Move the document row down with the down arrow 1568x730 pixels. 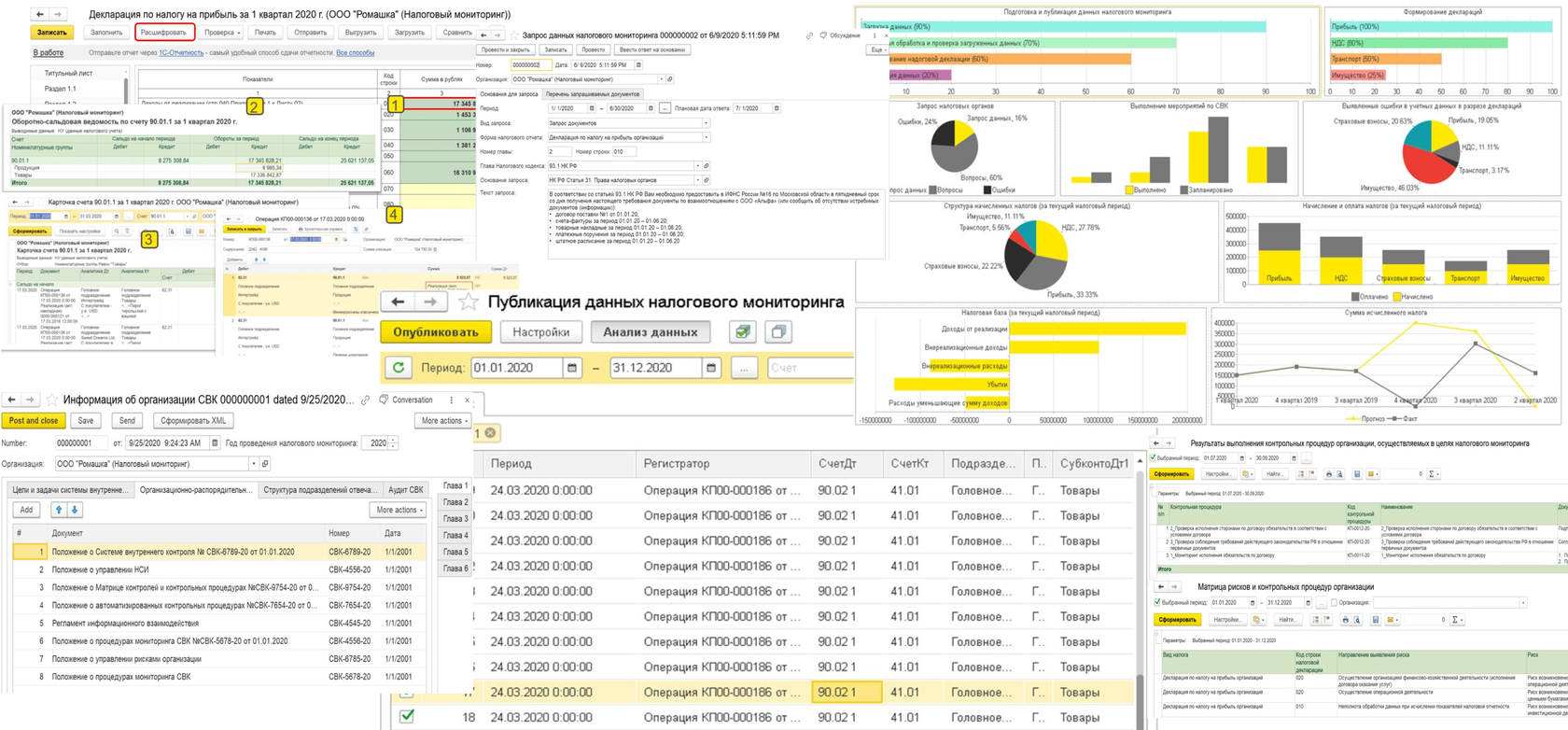coord(75,511)
